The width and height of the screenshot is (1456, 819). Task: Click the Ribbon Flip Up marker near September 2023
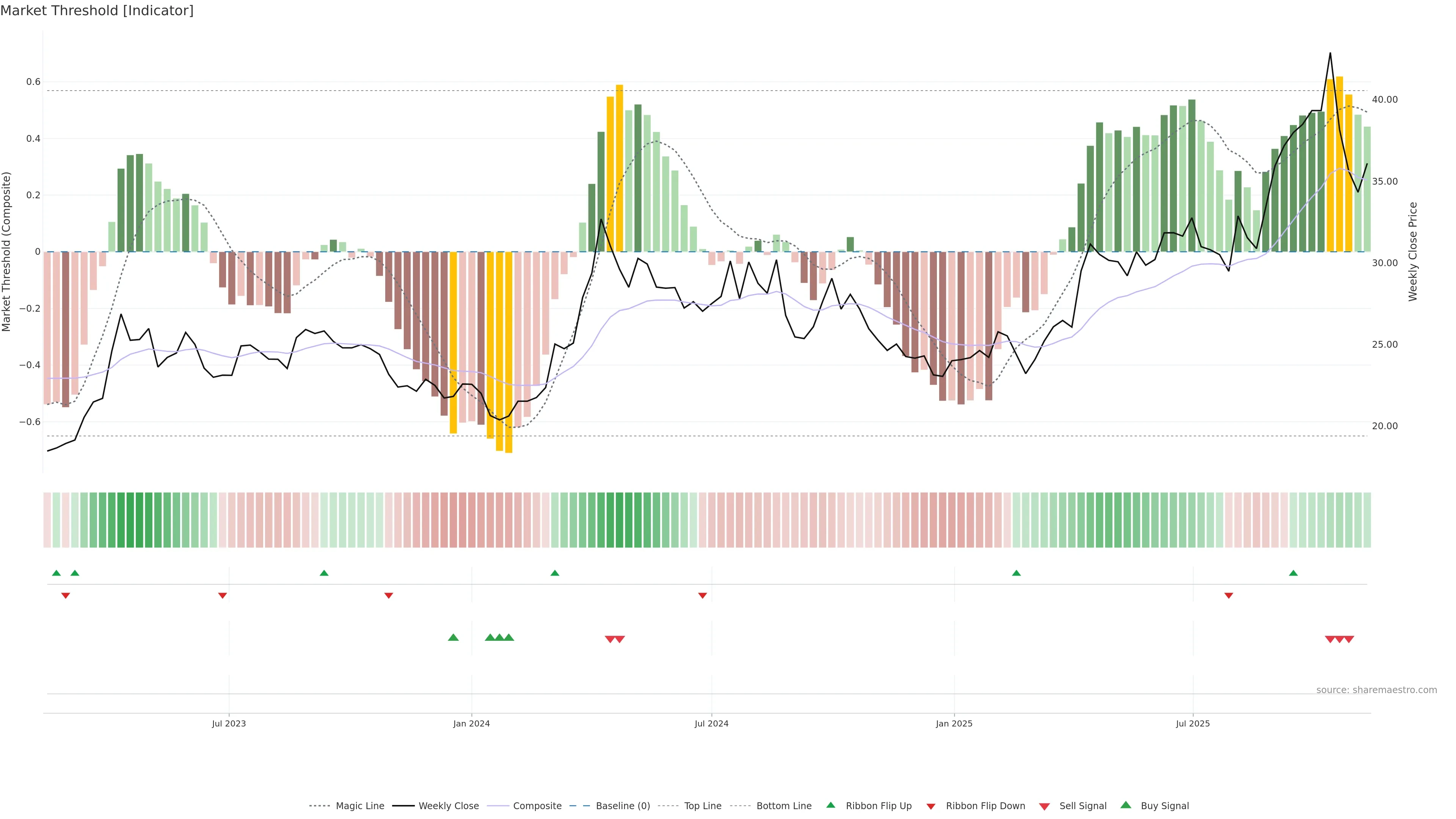(x=324, y=573)
